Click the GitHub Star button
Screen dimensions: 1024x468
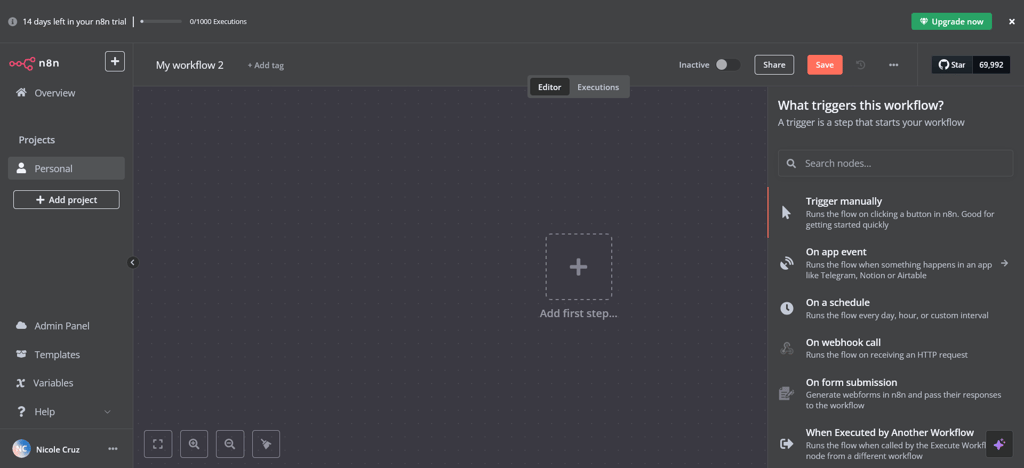(x=952, y=65)
